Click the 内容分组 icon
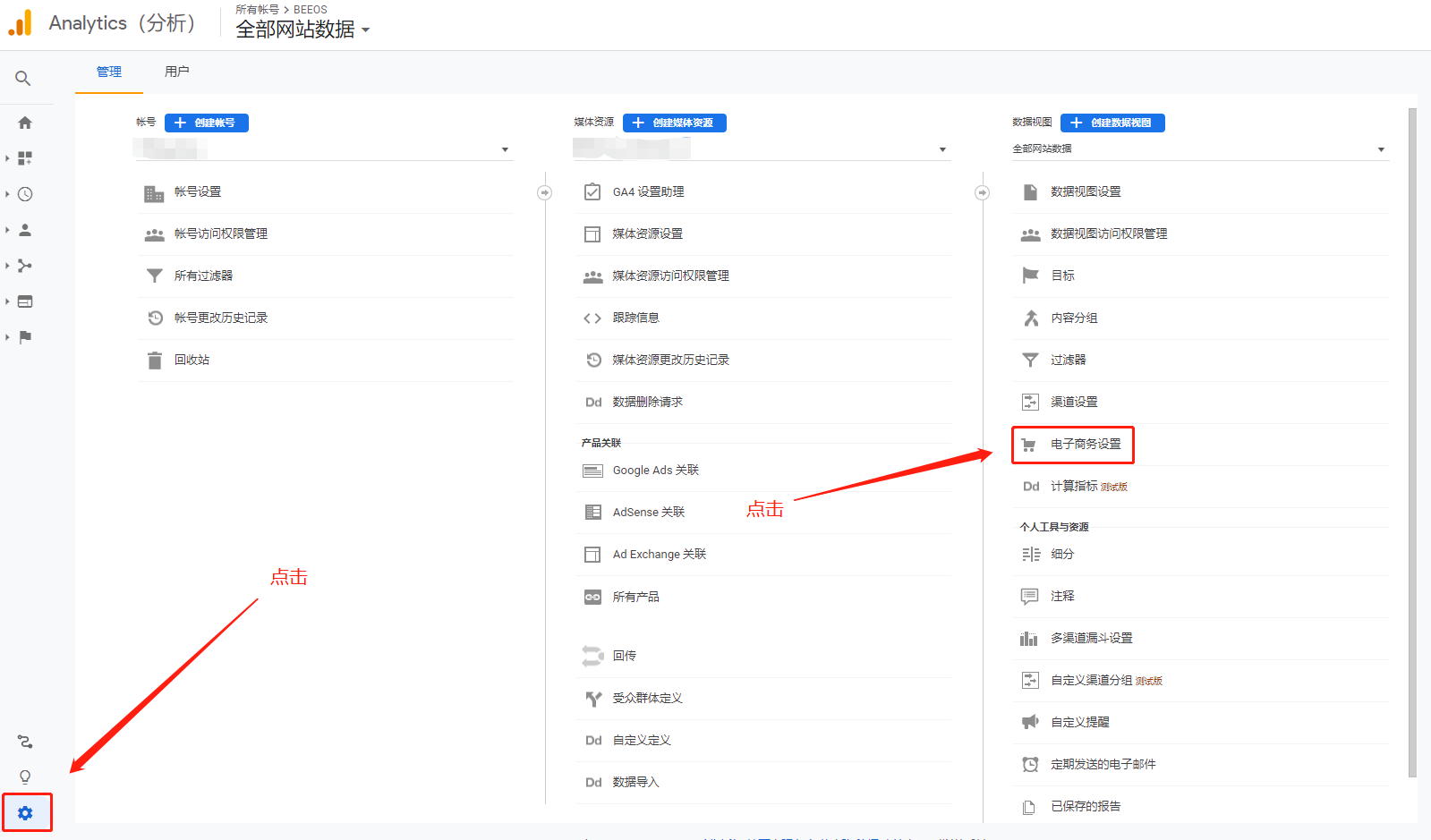The width and height of the screenshot is (1431, 840). point(1031,318)
